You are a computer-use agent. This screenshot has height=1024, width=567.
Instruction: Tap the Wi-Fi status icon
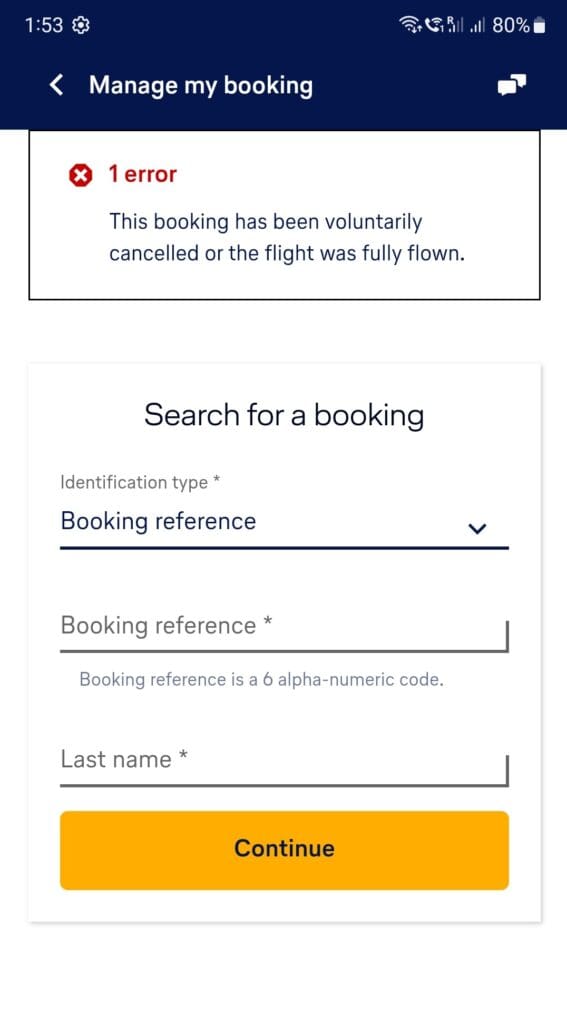click(x=410, y=25)
